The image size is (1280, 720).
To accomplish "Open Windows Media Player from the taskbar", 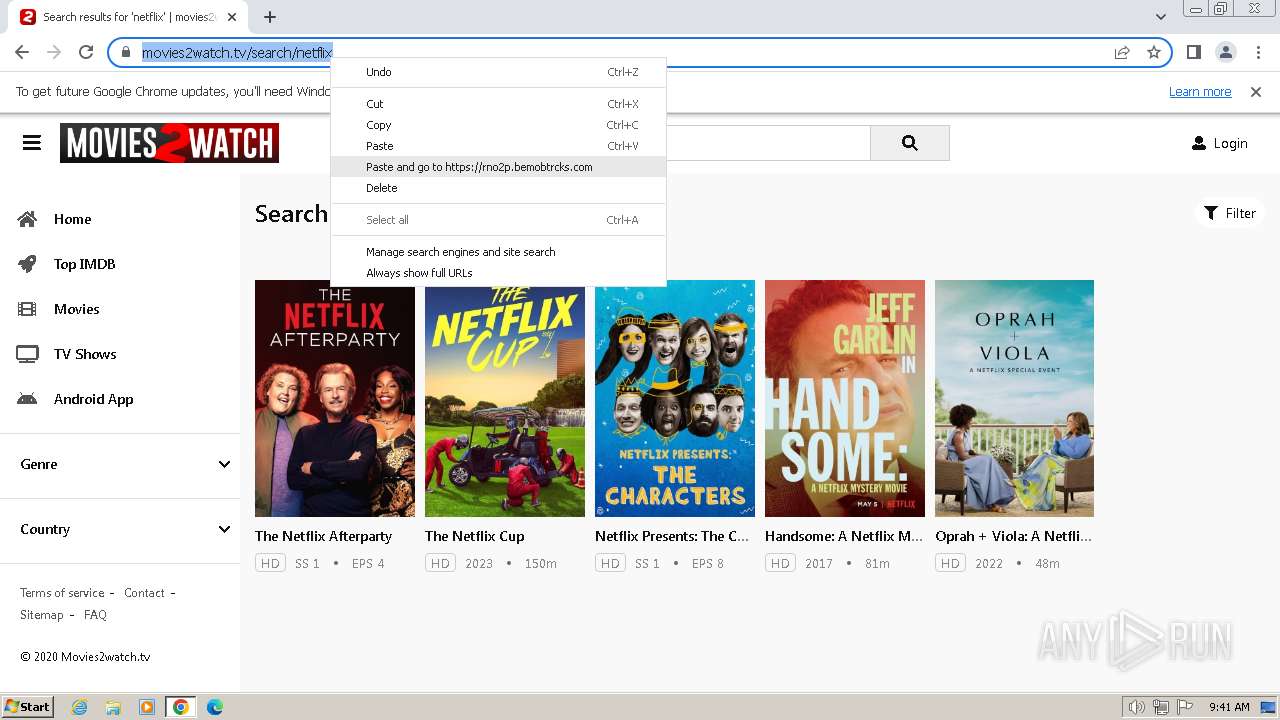I will (147, 707).
